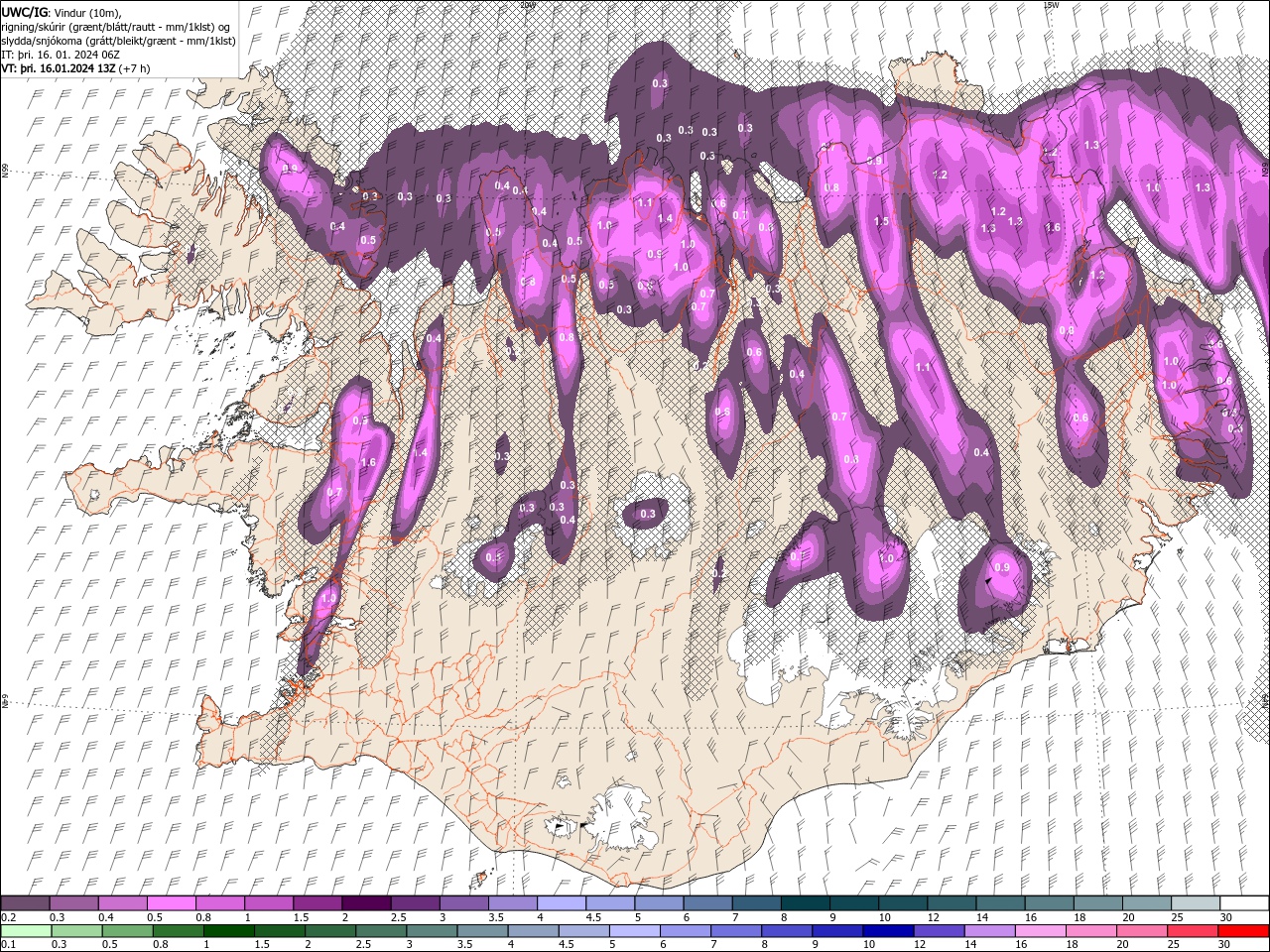The width and height of the screenshot is (1270, 952).
Task: Click the 15W longitude label at top edge
Action: [1051, 5]
